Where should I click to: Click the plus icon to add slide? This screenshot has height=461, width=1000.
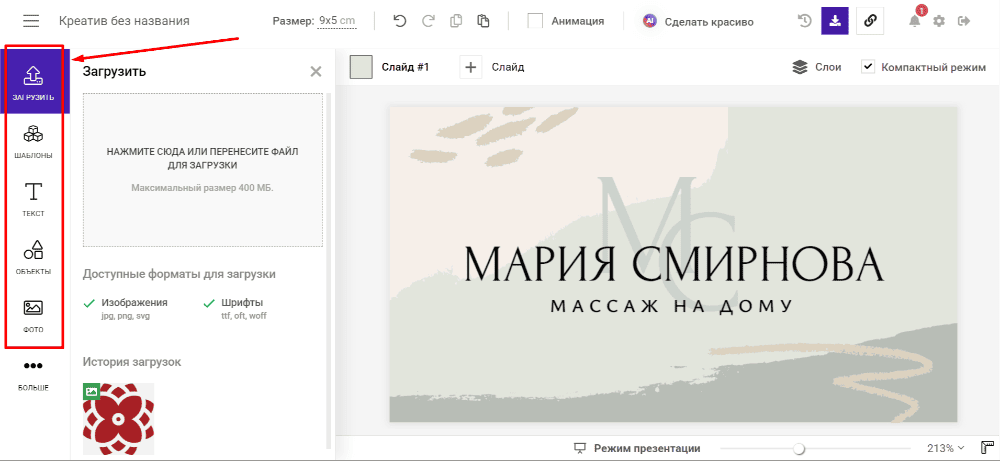coord(471,67)
